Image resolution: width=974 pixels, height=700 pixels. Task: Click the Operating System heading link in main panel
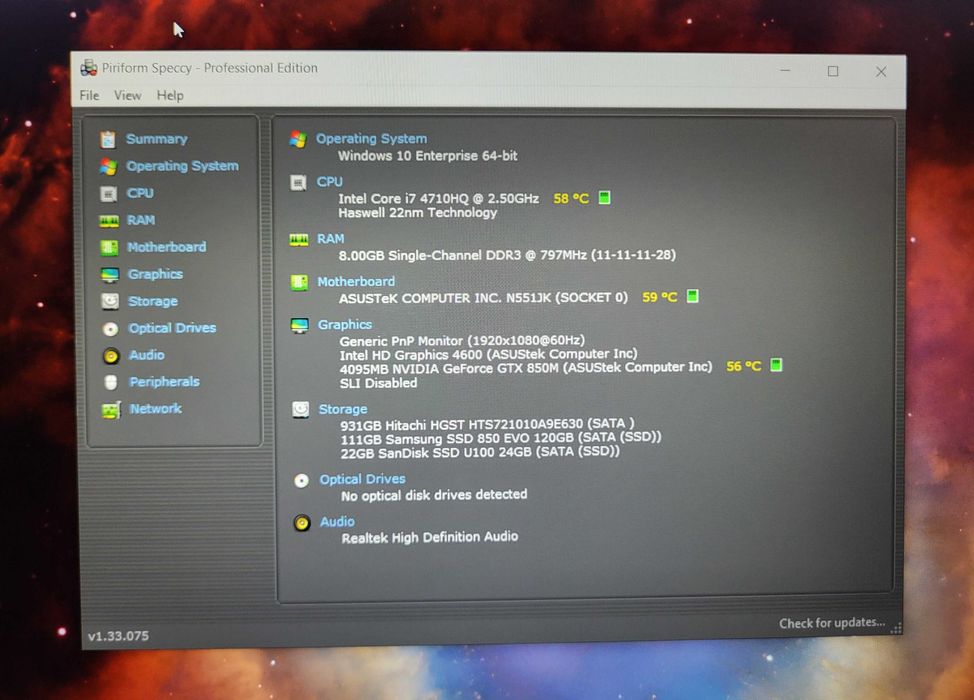point(371,139)
